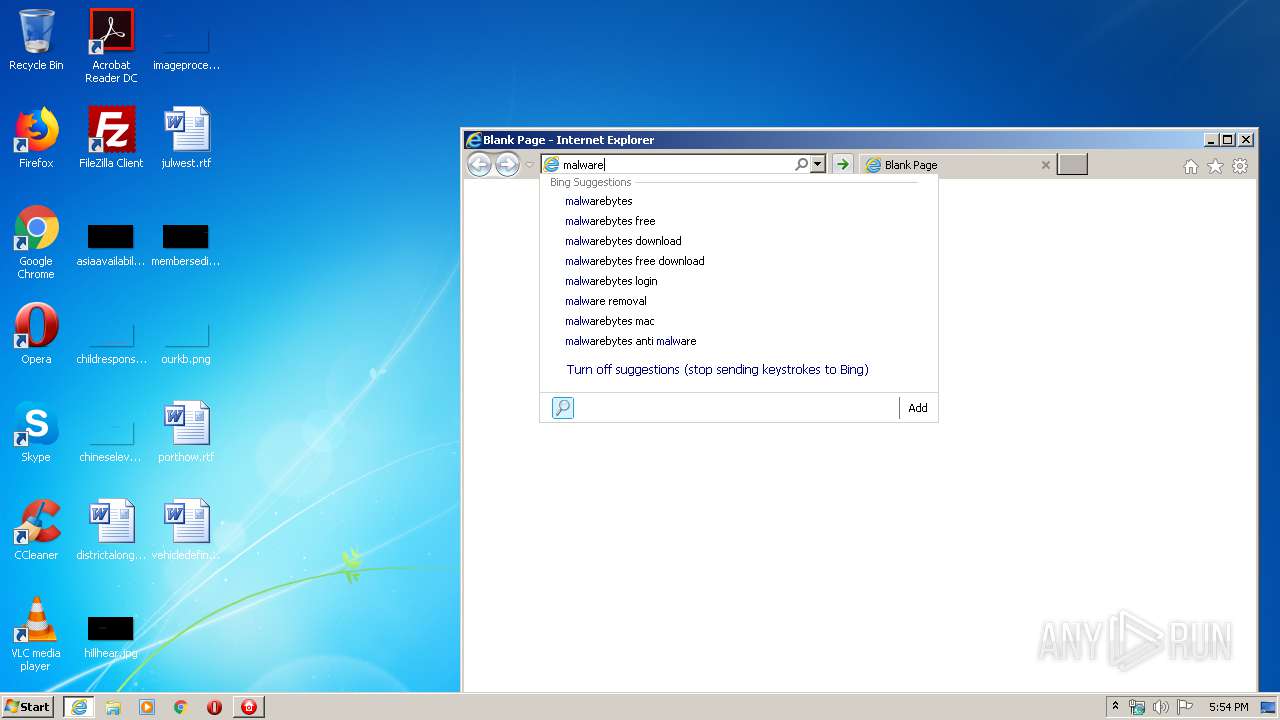The height and width of the screenshot is (720, 1280).
Task: Show hidden system tray icons
Action: pos(1116,707)
